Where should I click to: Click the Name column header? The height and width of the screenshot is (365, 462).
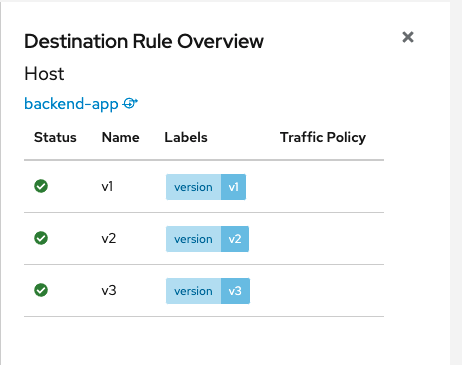(x=121, y=137)
